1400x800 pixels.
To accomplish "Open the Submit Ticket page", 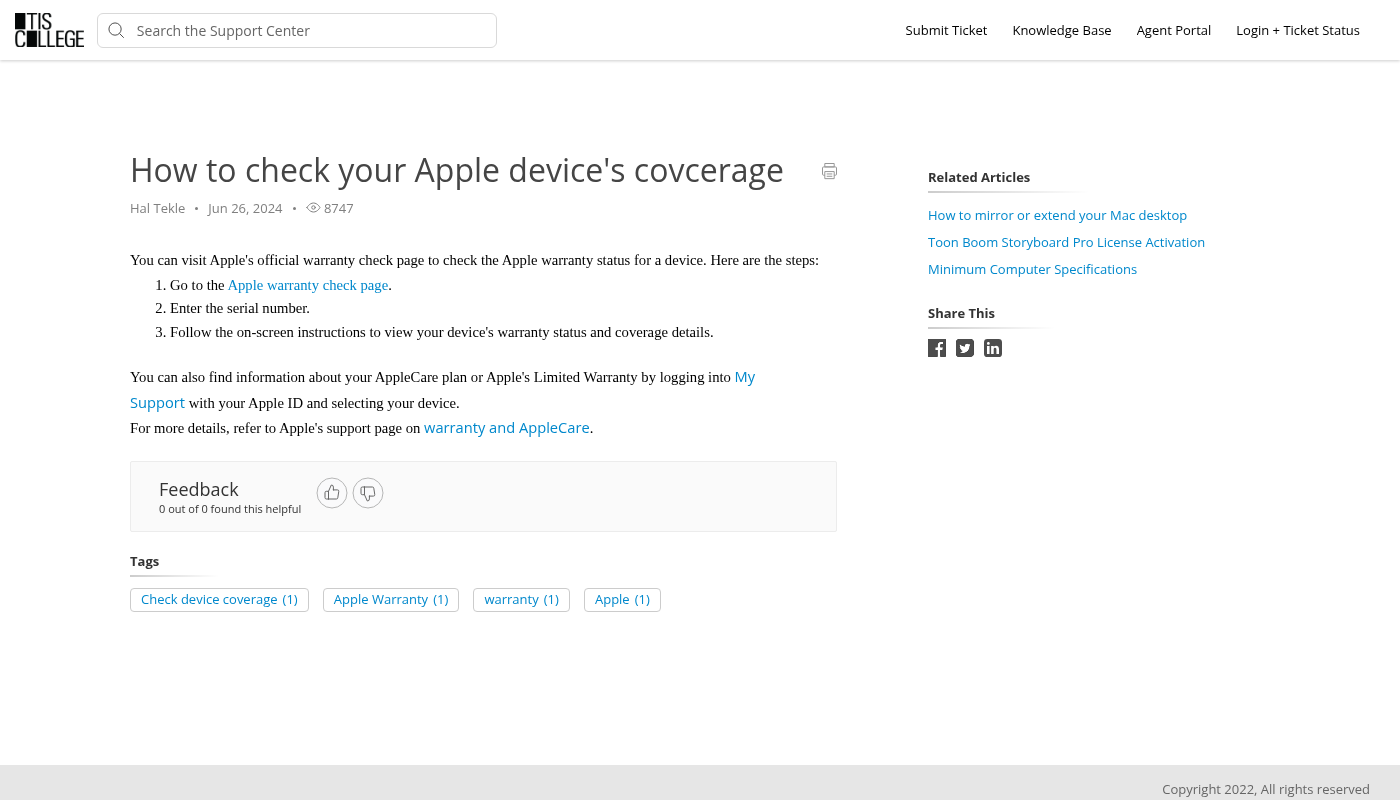I will coord(946,31).
